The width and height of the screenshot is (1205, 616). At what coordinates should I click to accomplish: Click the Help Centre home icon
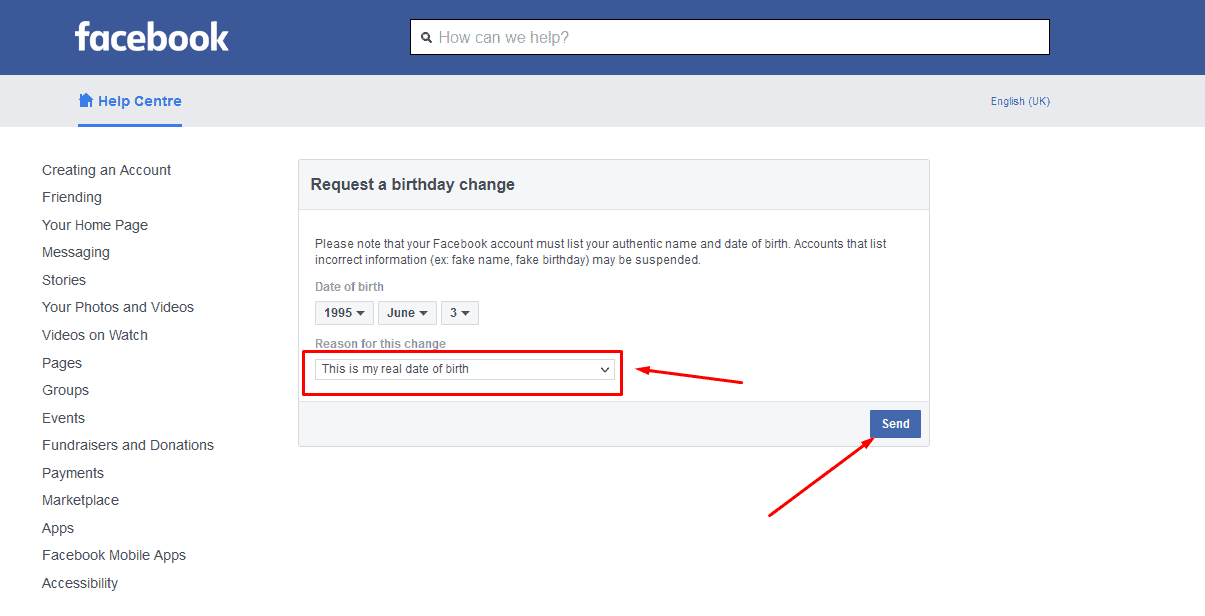(86, 101)
